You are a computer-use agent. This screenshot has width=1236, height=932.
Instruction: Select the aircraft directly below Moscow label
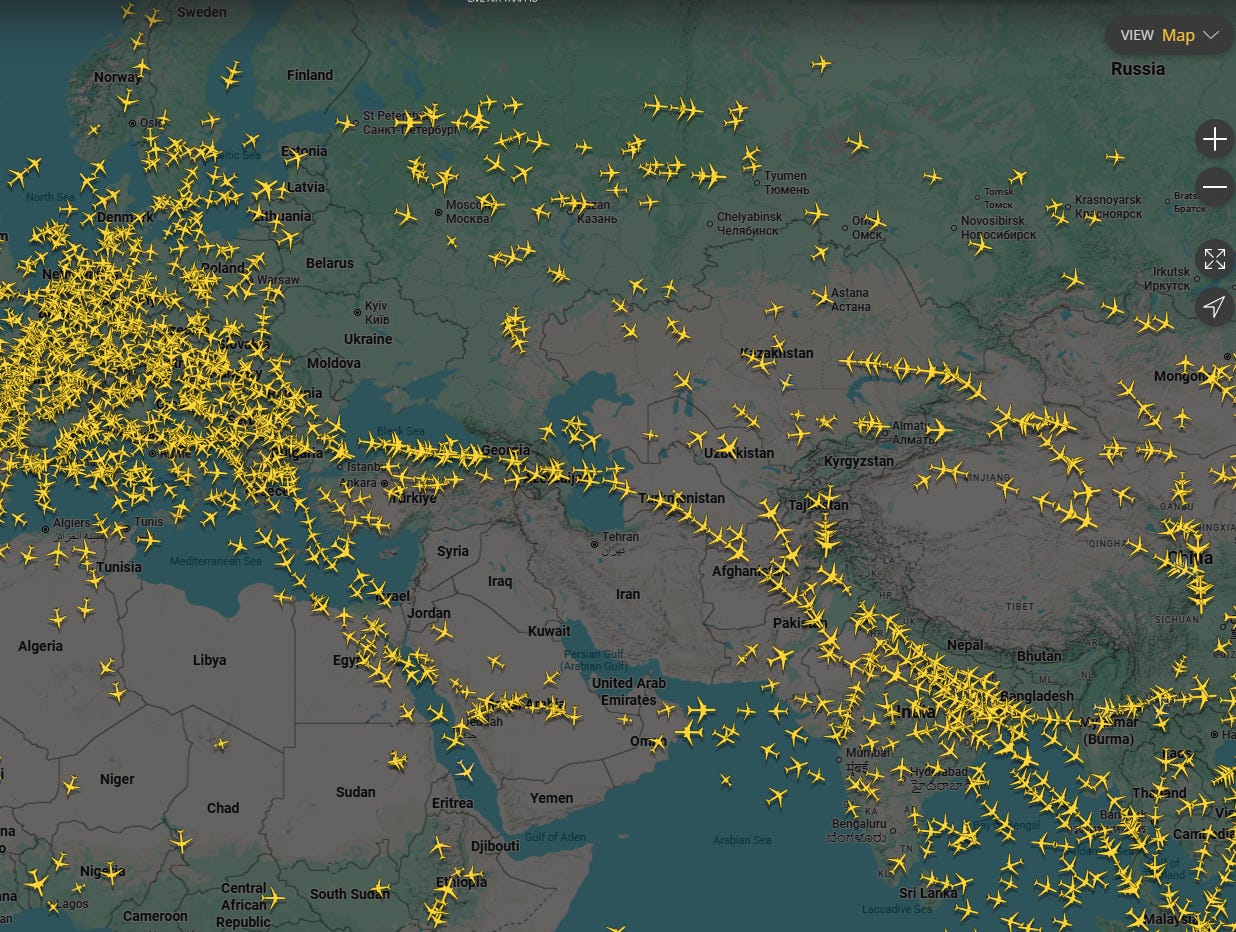pos(451,240)
